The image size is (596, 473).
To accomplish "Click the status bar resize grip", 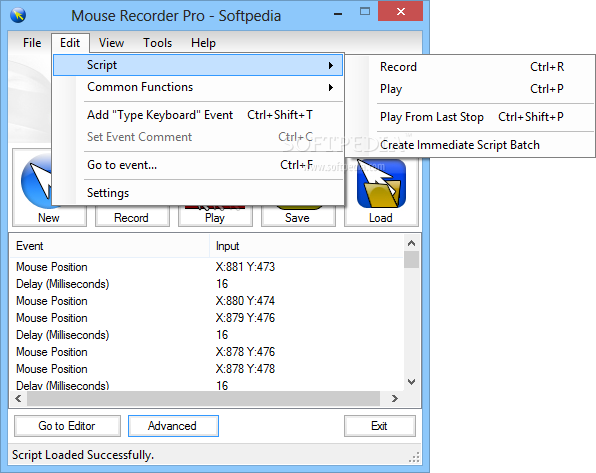I will [x=414, y=457].
